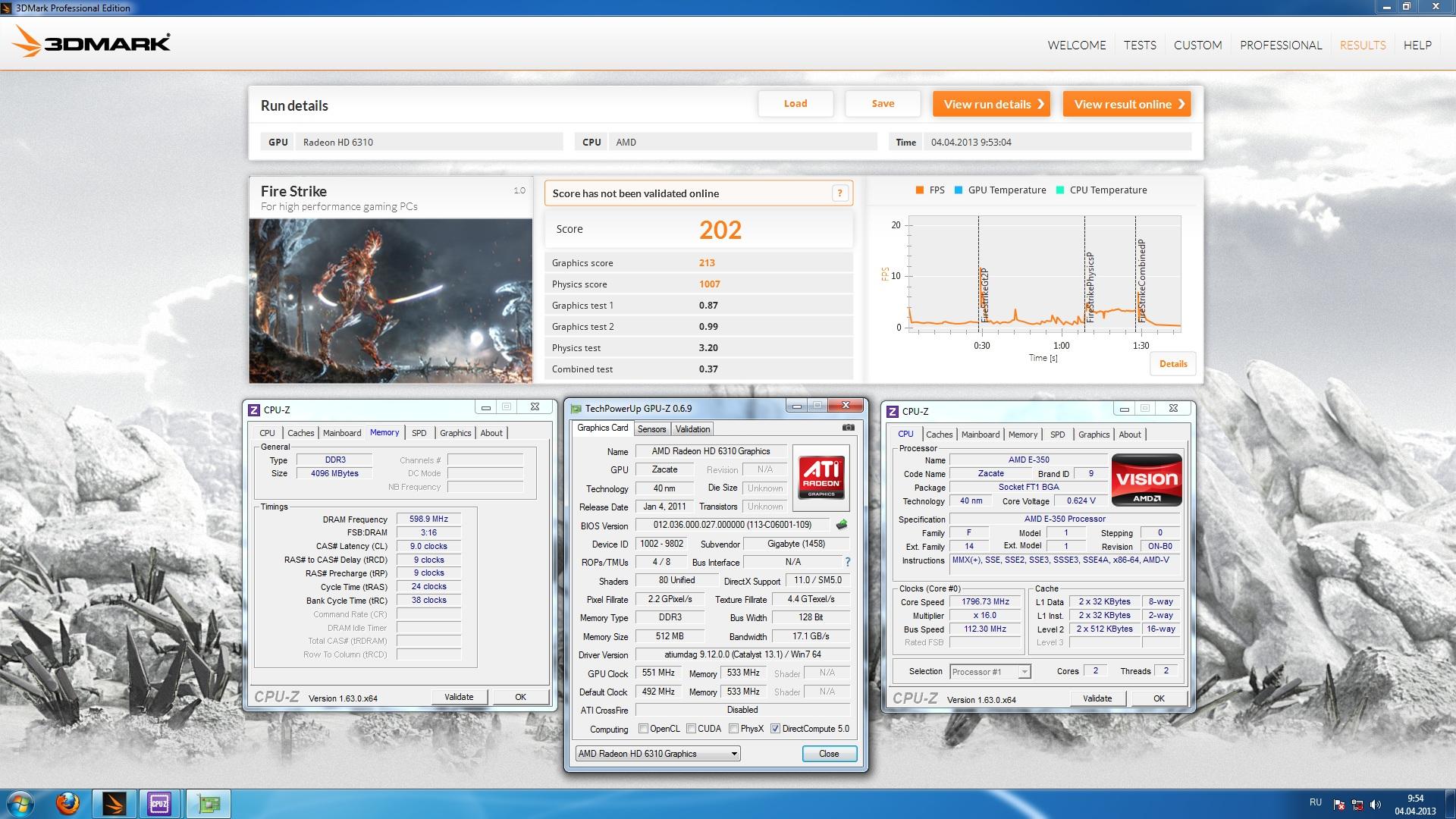Switch to SPD tab in left CPU-Z window
Screen dimensions: 1456x819
(x=419, y=433)
